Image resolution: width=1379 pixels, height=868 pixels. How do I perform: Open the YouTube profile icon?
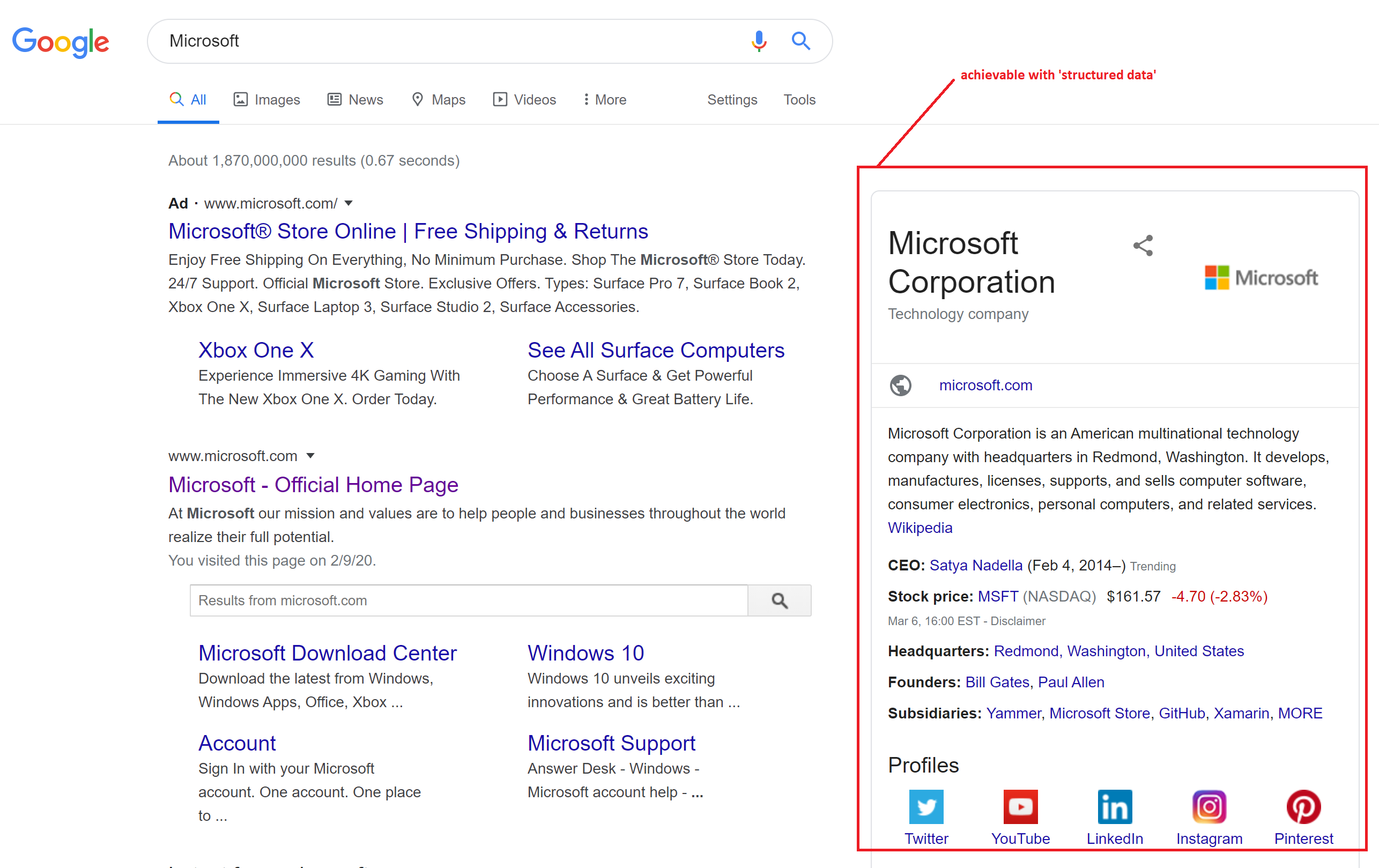coord(1020,807)
